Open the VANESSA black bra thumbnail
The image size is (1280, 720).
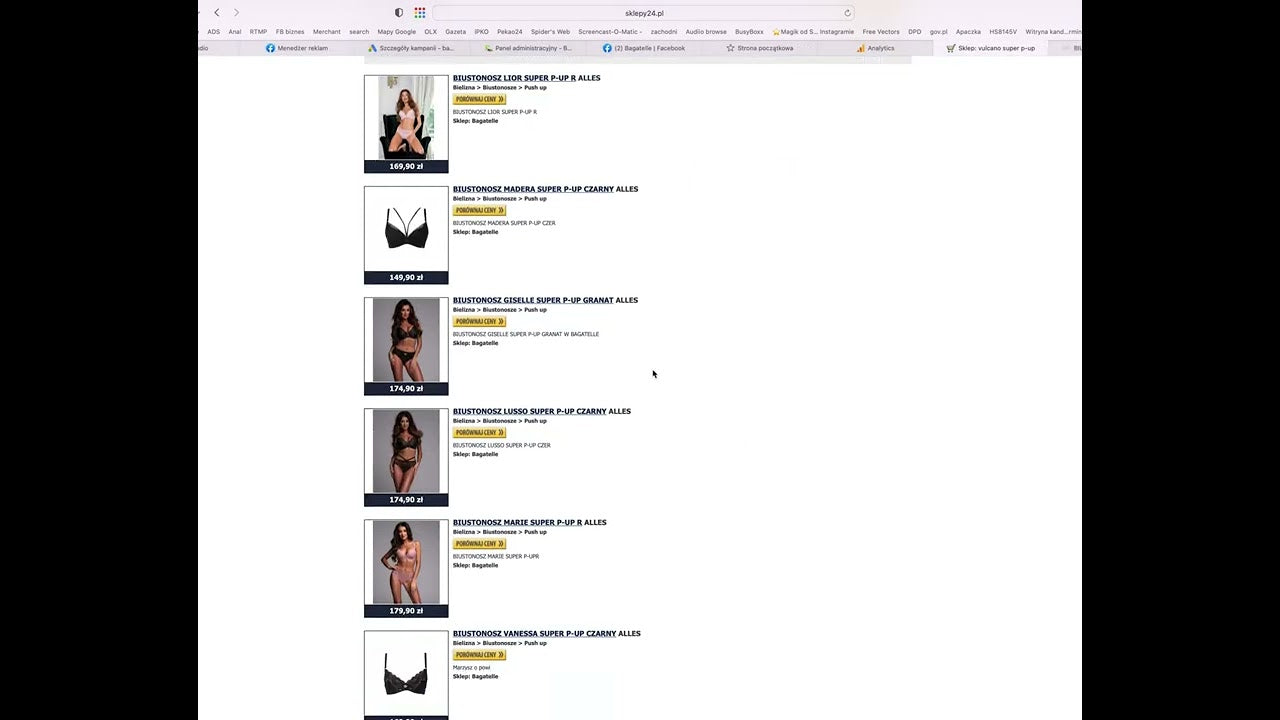point(406,673)
